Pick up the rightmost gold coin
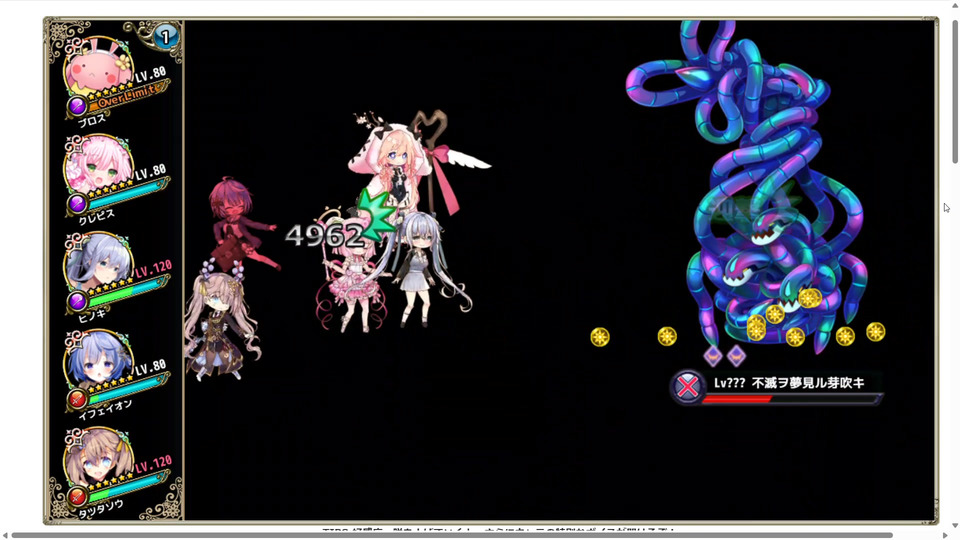This screenshot has height=540, width=960. click(x=876, y=332)
